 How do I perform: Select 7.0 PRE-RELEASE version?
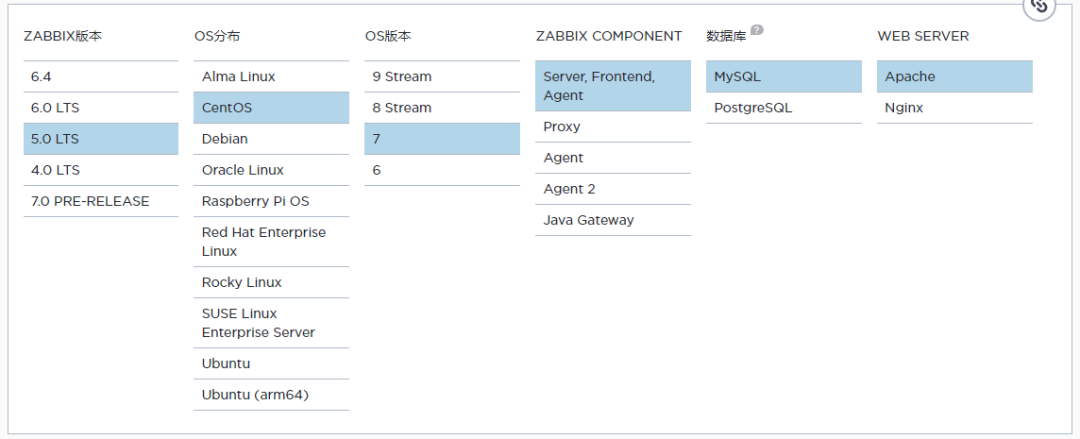100,201
